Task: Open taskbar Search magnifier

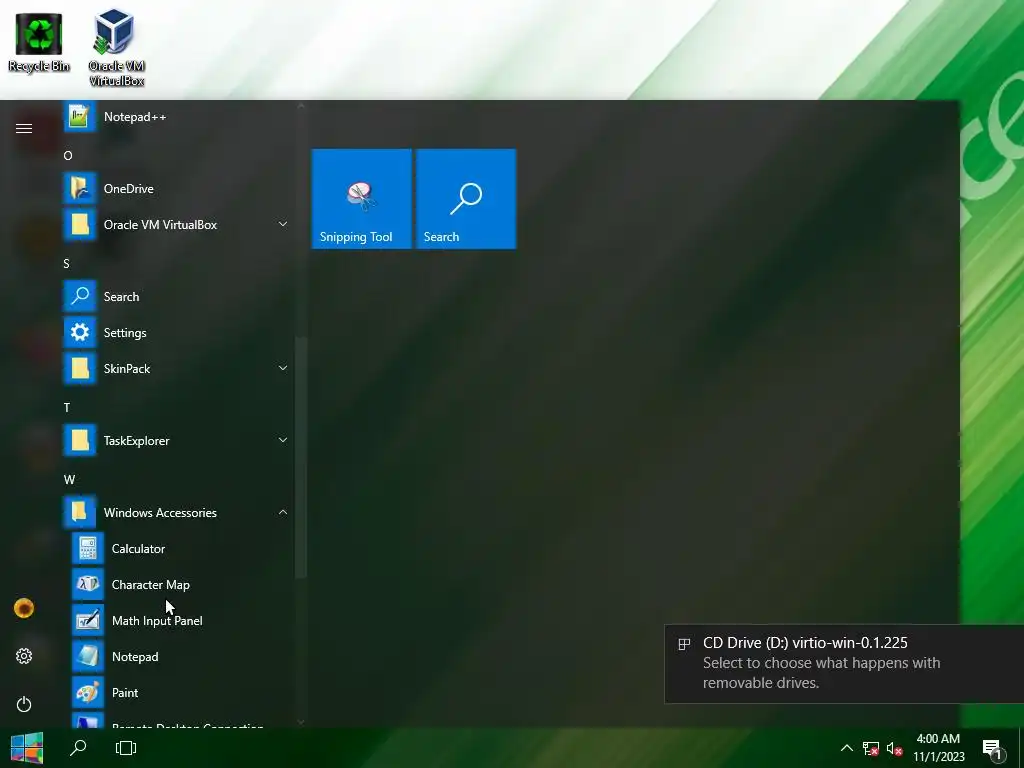Action: point(78,748)
